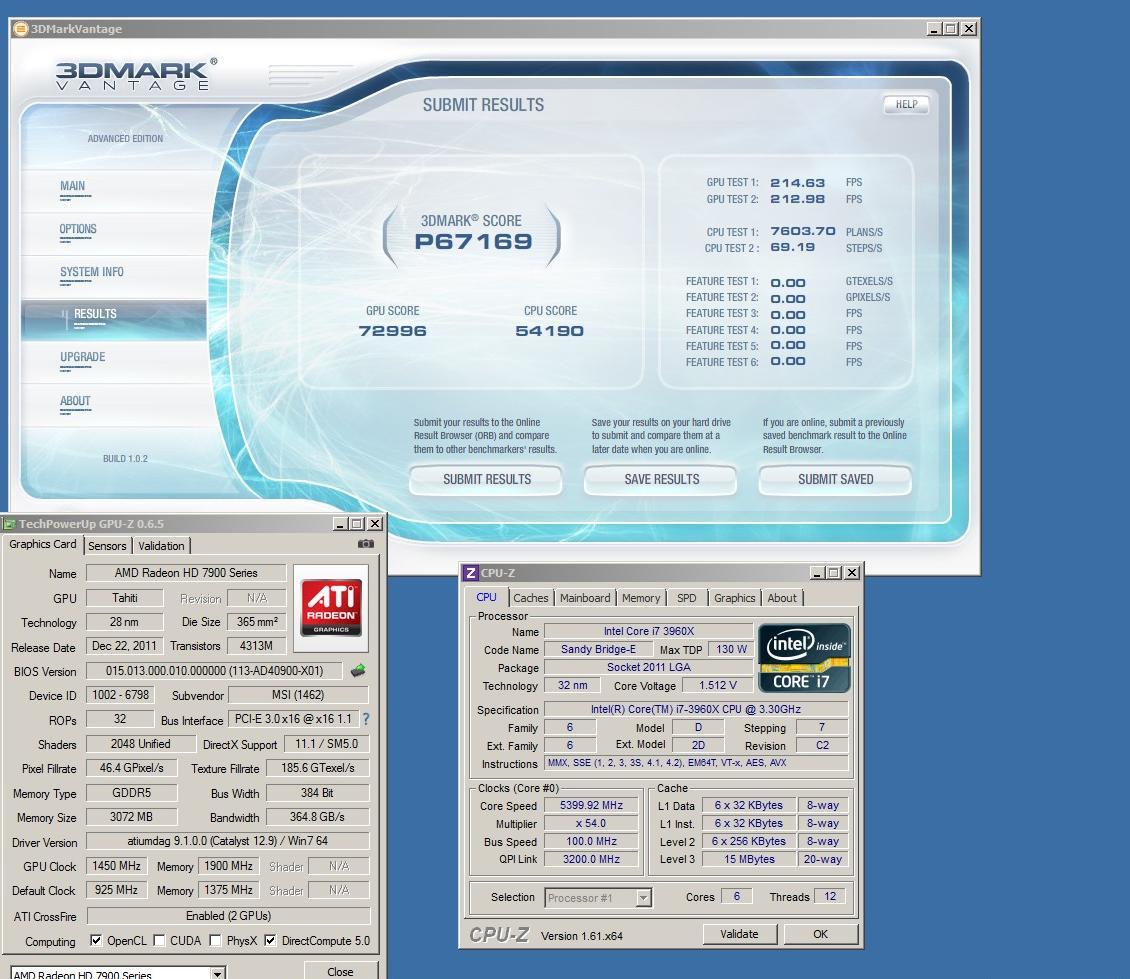Click the CPU-Z title bar Z icon
Screen dimensions: 1130x979
coord(470,572)
